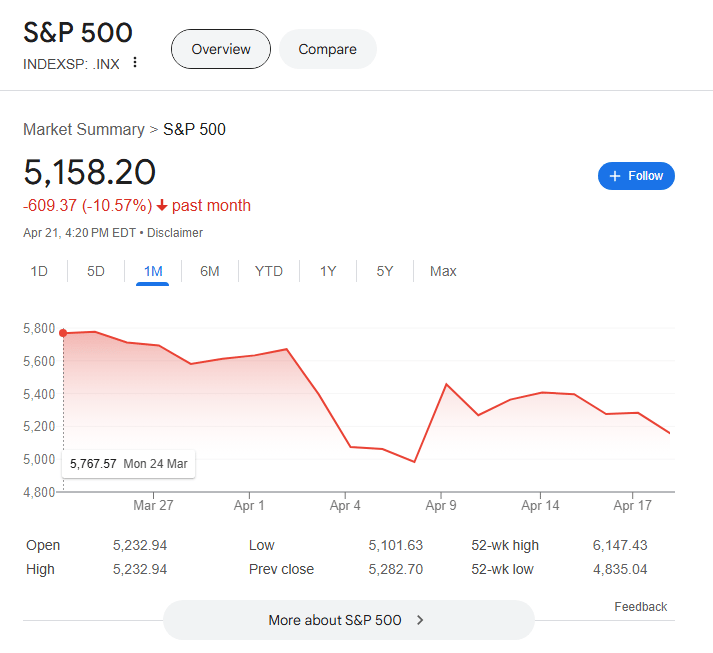Click the Market Summary breadcrumb link

pos(84,129)
